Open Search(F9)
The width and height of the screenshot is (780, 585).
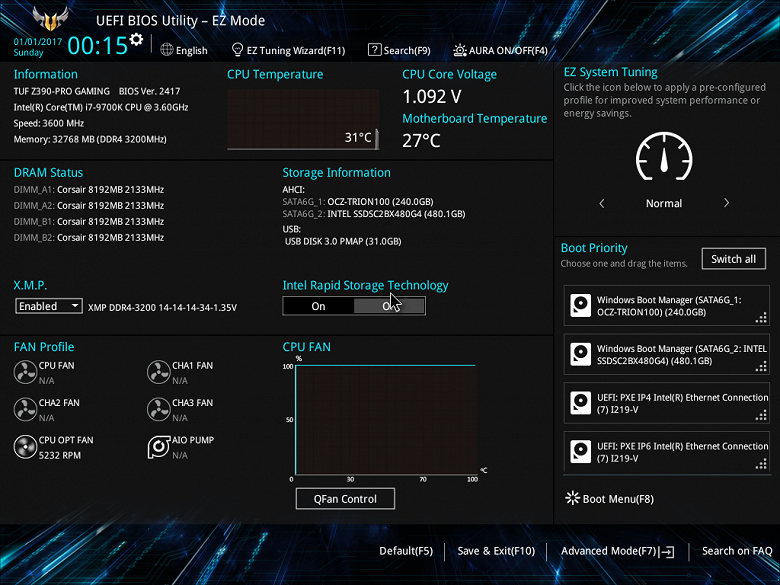coord(399,50)
